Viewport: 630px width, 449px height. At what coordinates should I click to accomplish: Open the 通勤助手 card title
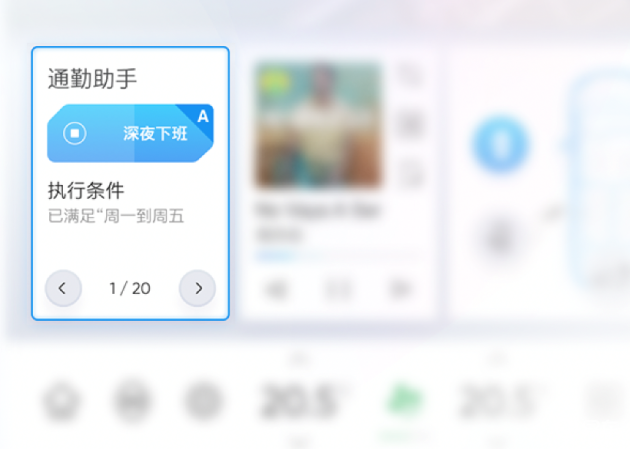pyautogui.click(x=92, y=78)
